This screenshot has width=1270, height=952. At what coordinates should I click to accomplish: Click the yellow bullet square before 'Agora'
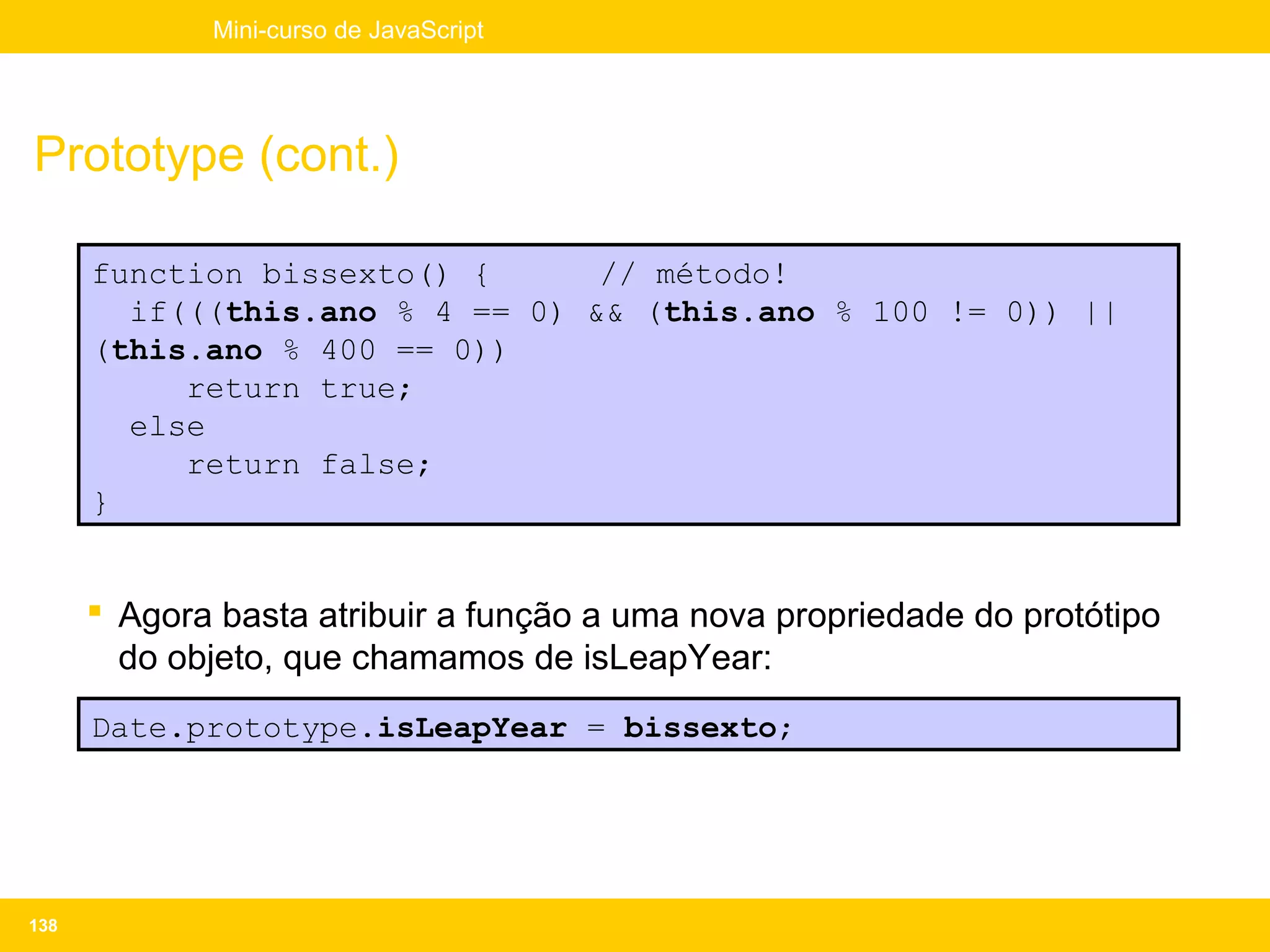(x=95, y=611)
